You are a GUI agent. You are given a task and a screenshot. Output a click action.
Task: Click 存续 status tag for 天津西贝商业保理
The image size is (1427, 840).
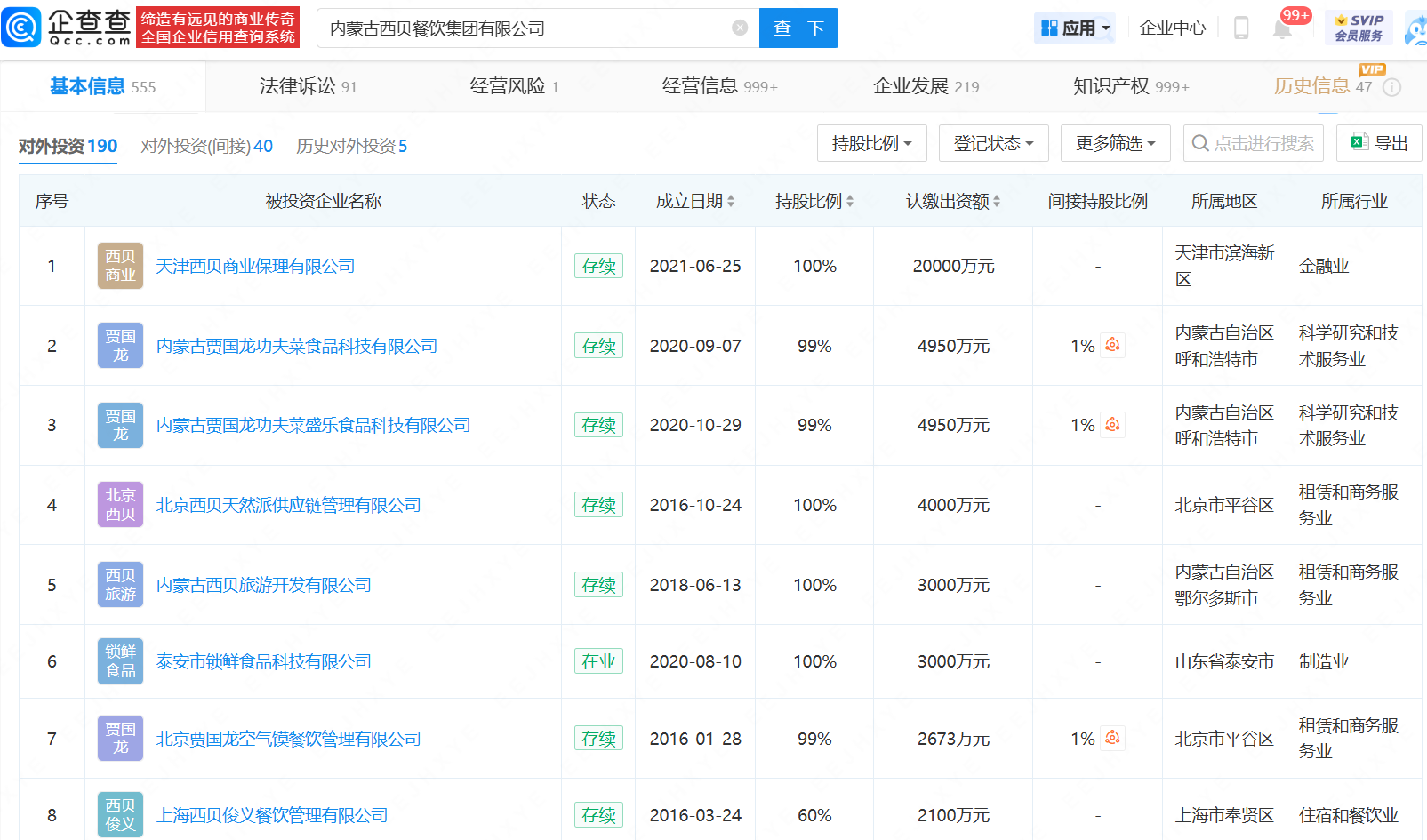pos(598,266)
